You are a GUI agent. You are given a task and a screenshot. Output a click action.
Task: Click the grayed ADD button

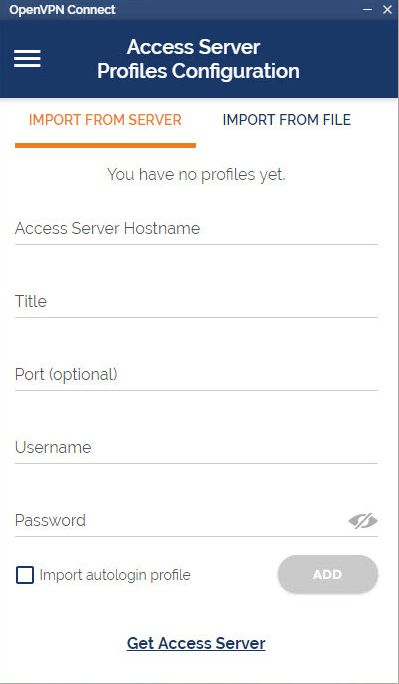point(327,575)
